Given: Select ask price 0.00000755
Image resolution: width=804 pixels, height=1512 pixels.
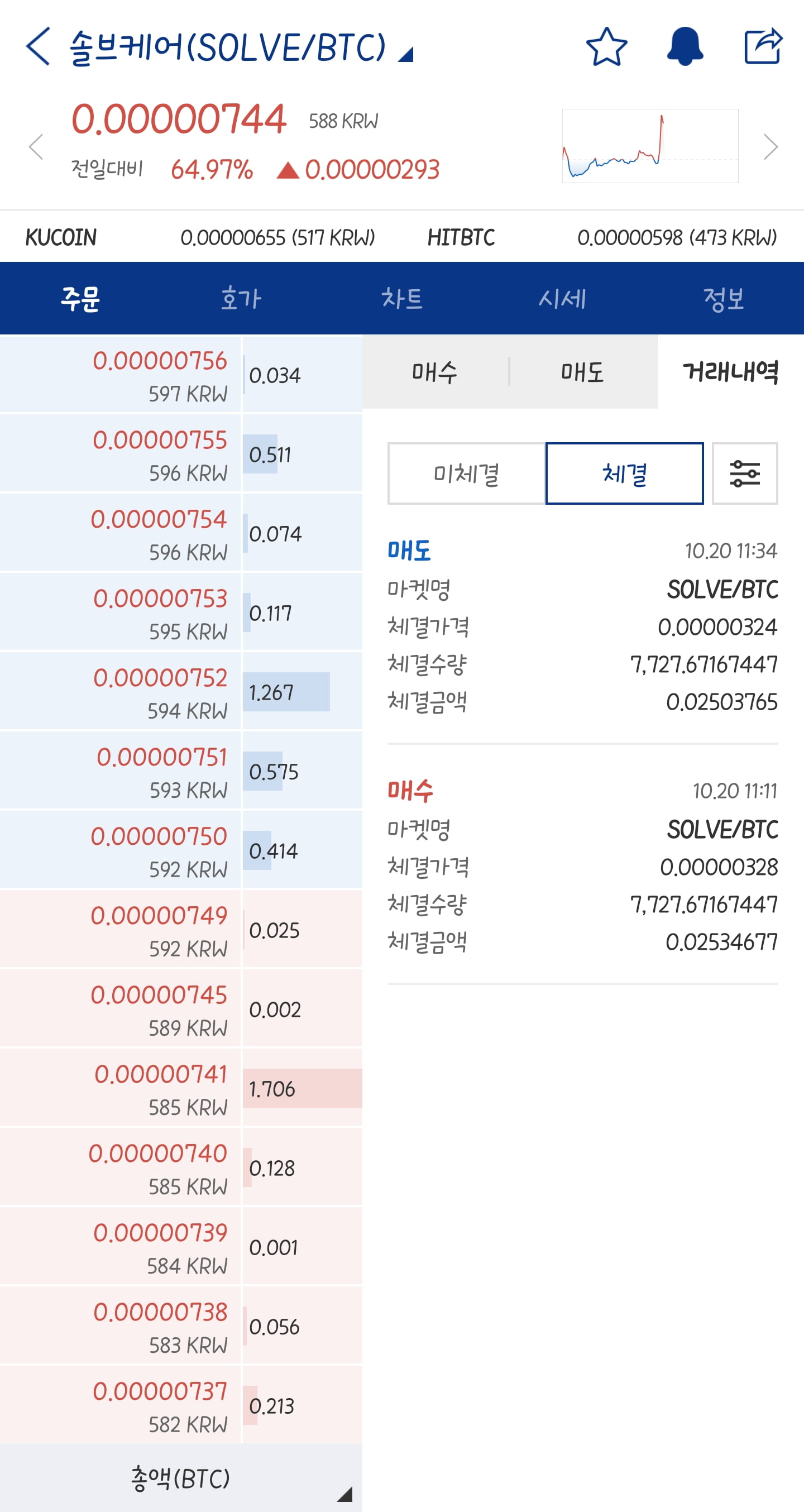Looking at the screenshot, I should pyautogui.click(x=120, y=453).
